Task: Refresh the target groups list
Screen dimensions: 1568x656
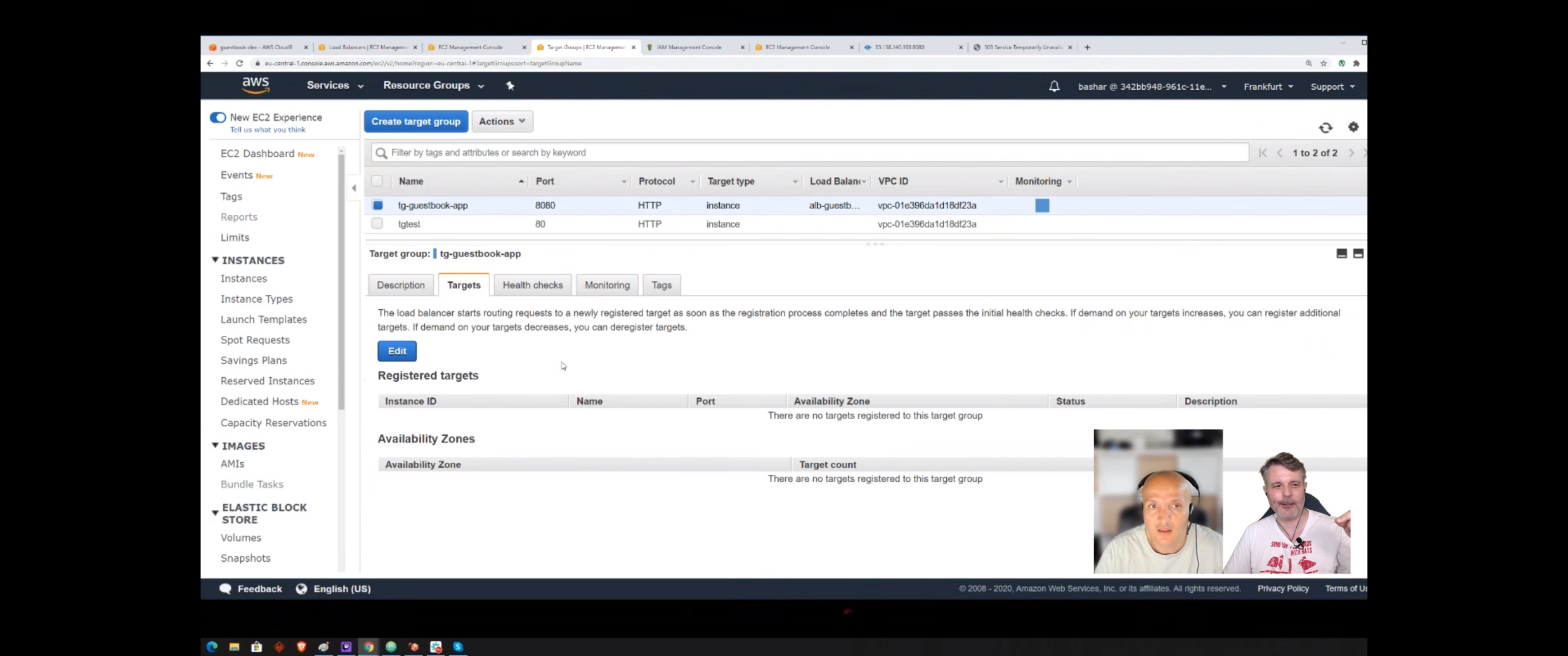Action: [1325, 128]
